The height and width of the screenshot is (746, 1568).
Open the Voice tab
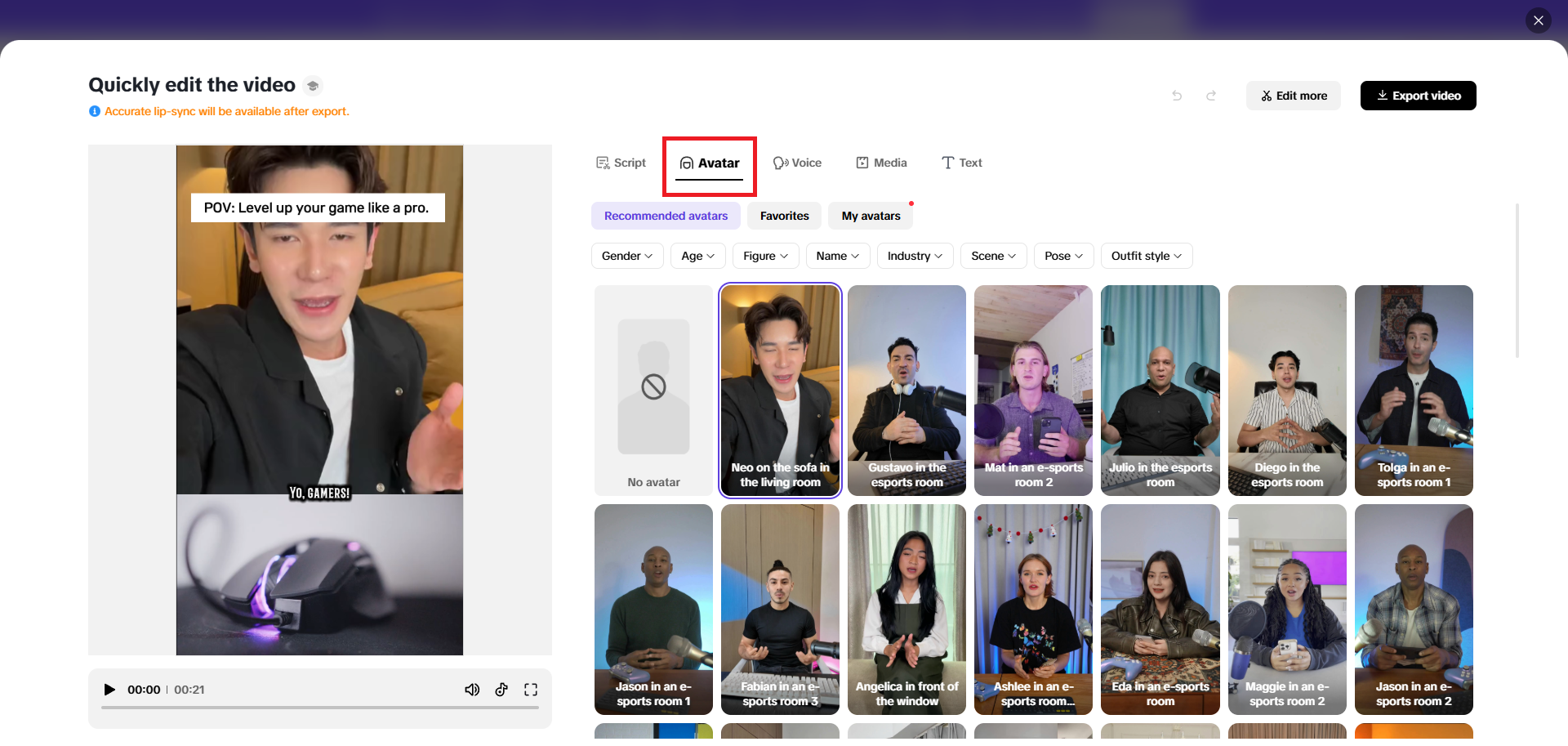[x=797, y=163]
